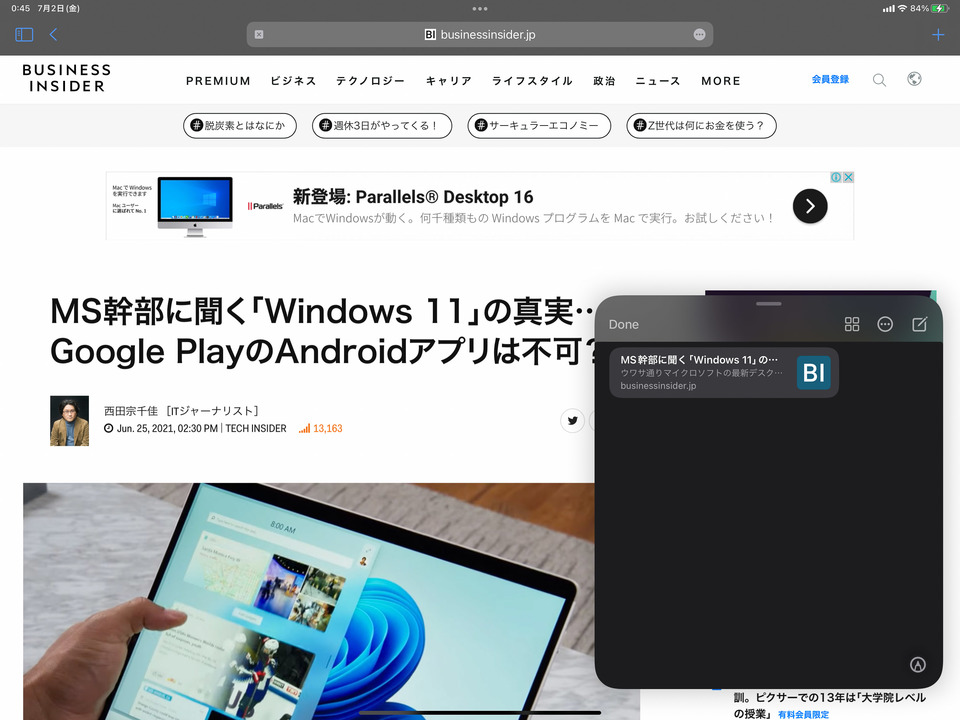The image size is (960, 720).
Task: Open the Parallels ad arrow button
Action: 809,206
